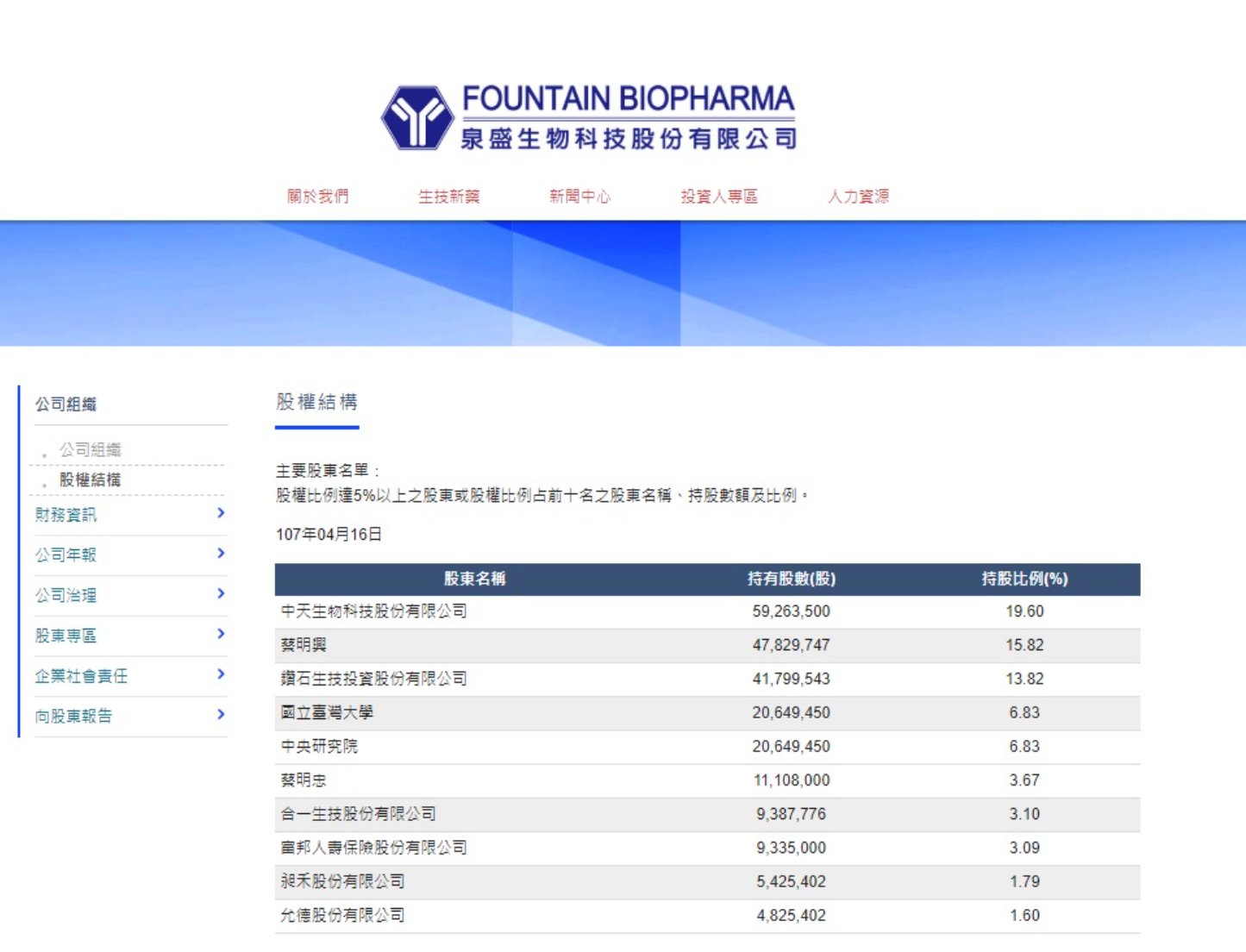Click the 公司組織 sidebar section heading
1246x952 pixels.
[66, 404]
